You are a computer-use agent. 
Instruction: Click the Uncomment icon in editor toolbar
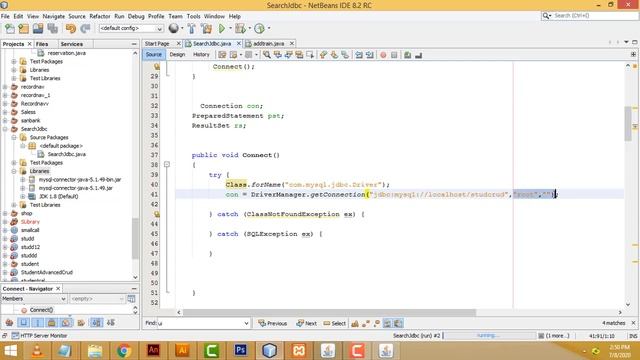(x=418, y=55)
